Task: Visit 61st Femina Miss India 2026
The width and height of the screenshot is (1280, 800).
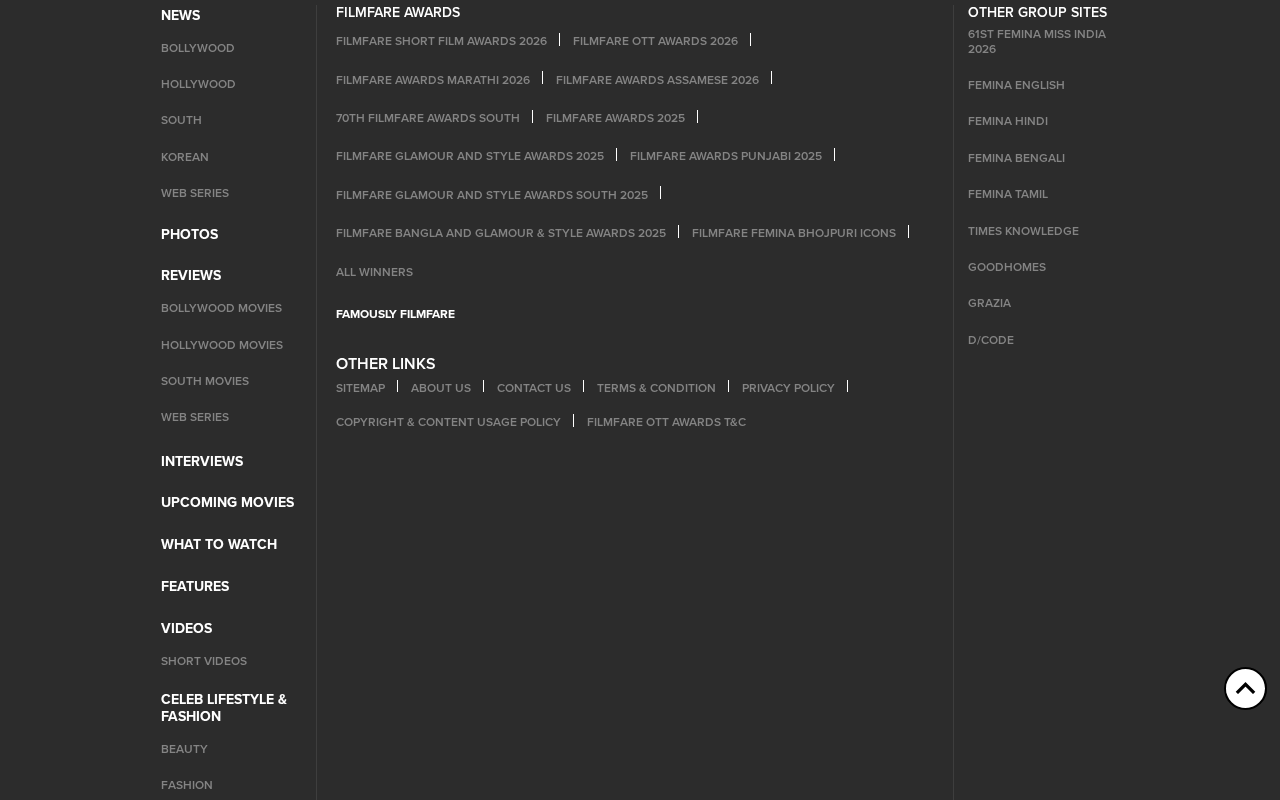Action: tap(1037, 41)
